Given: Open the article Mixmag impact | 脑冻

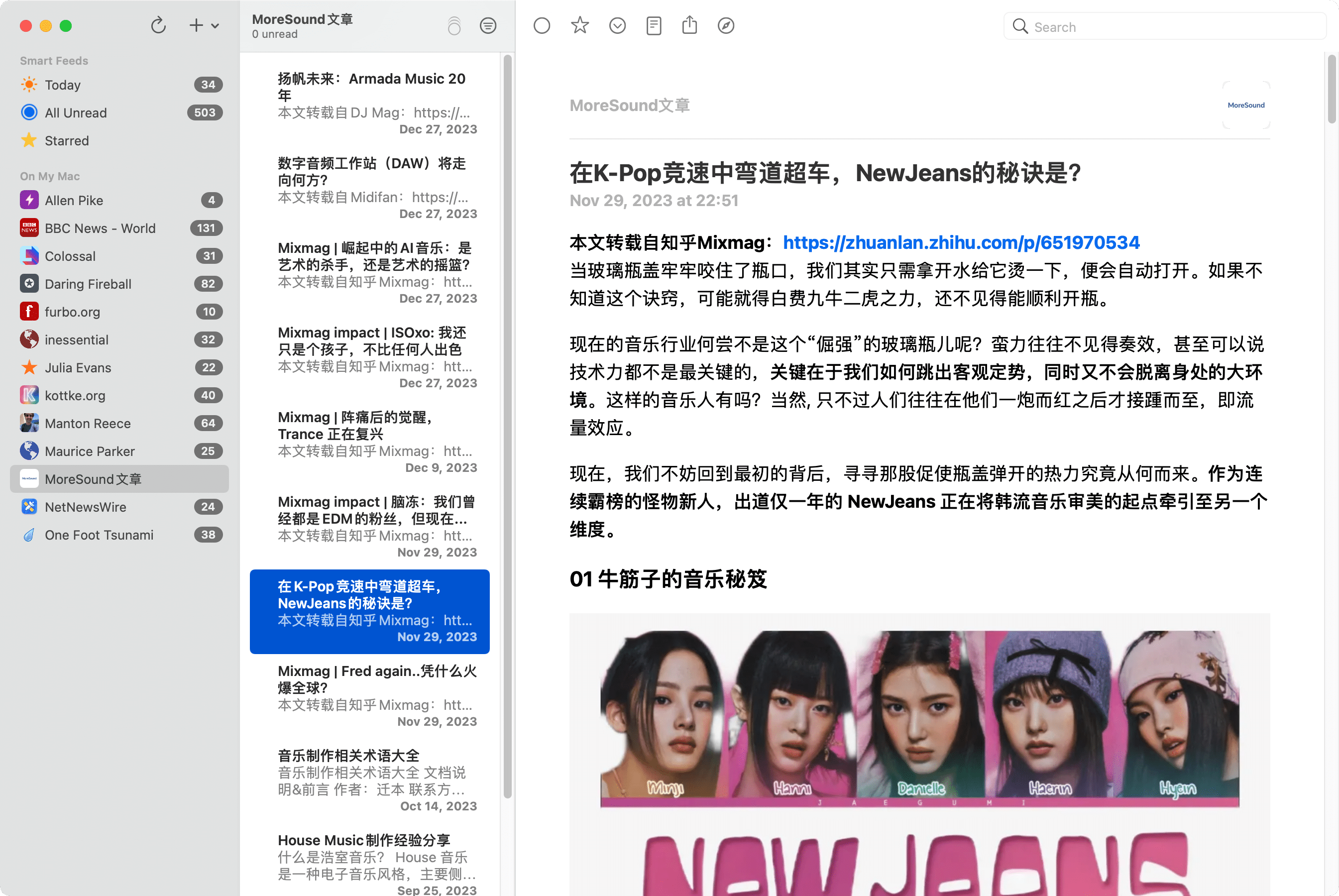Looking at the screenshot, I should tap(370, 526).
